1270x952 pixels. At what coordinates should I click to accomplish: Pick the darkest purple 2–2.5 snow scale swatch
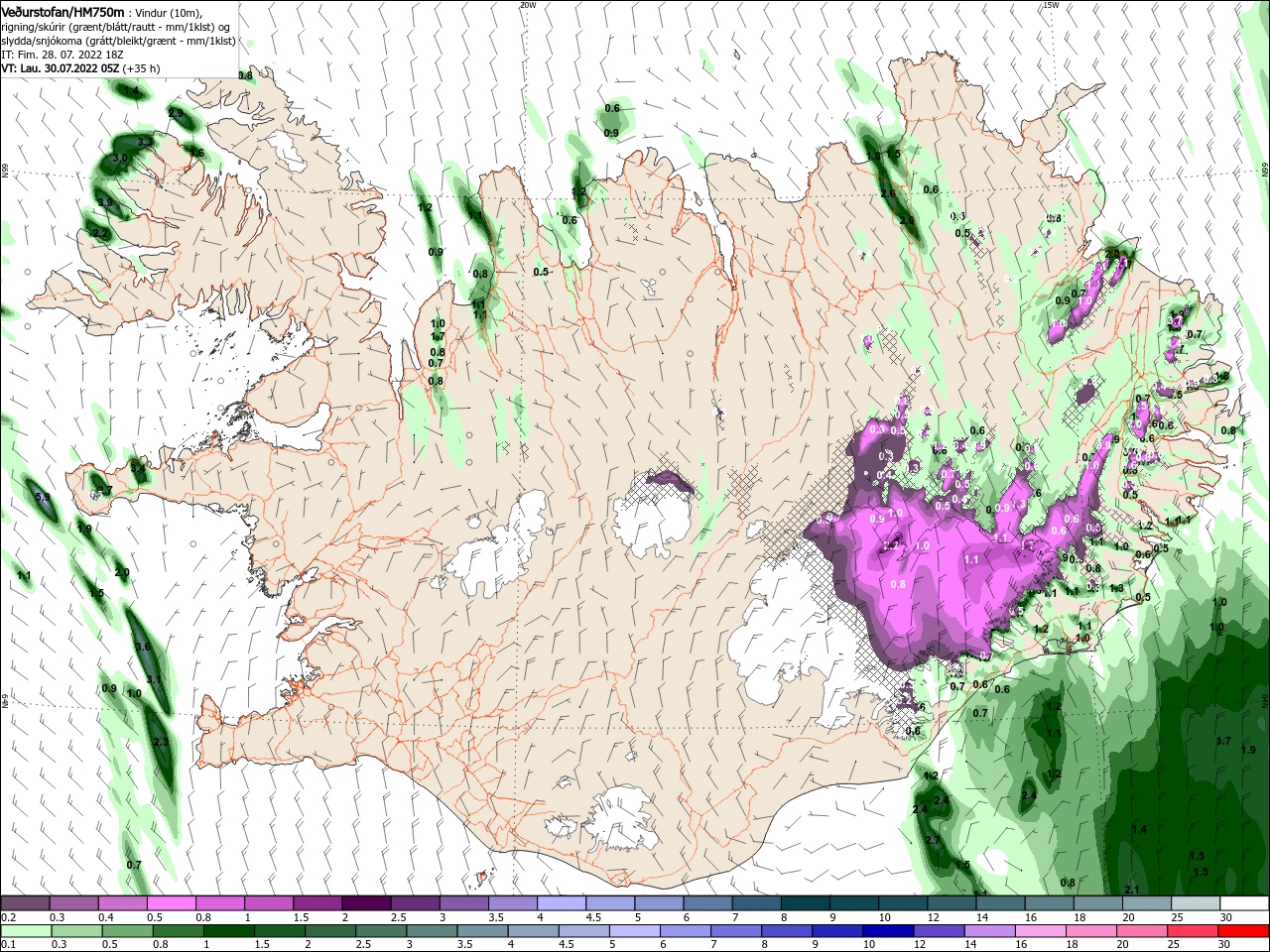click(365, 903)
